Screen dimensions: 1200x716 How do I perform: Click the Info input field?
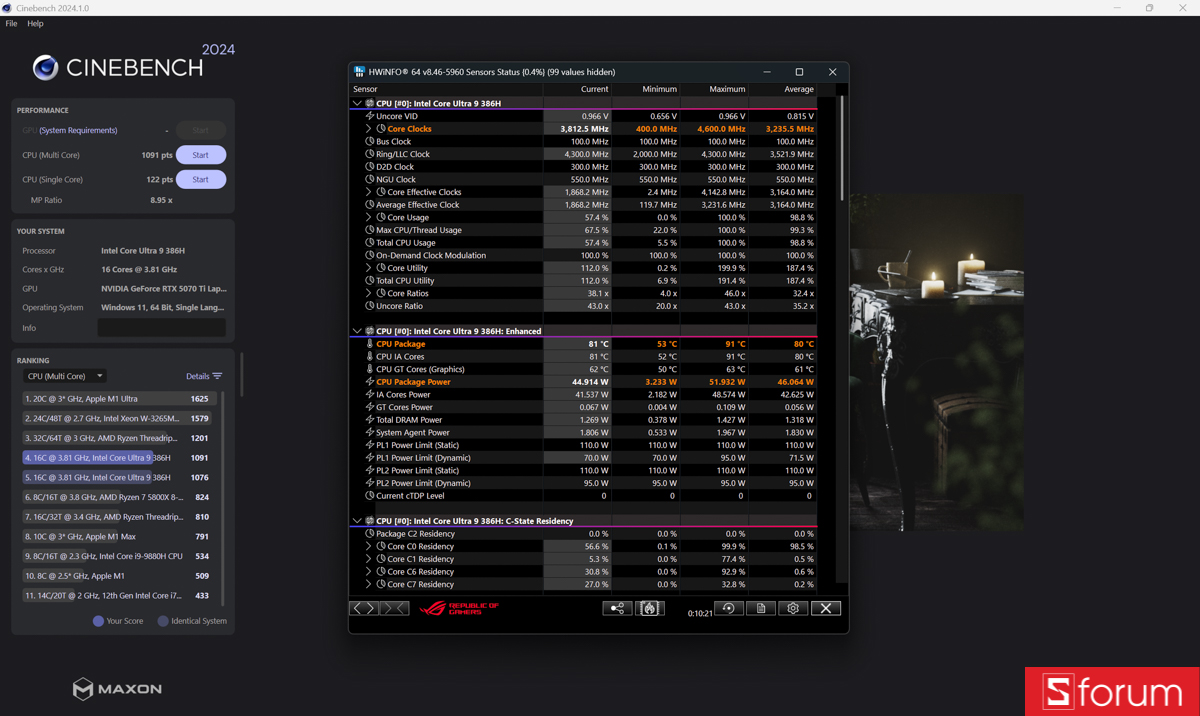tap(161, 328)
